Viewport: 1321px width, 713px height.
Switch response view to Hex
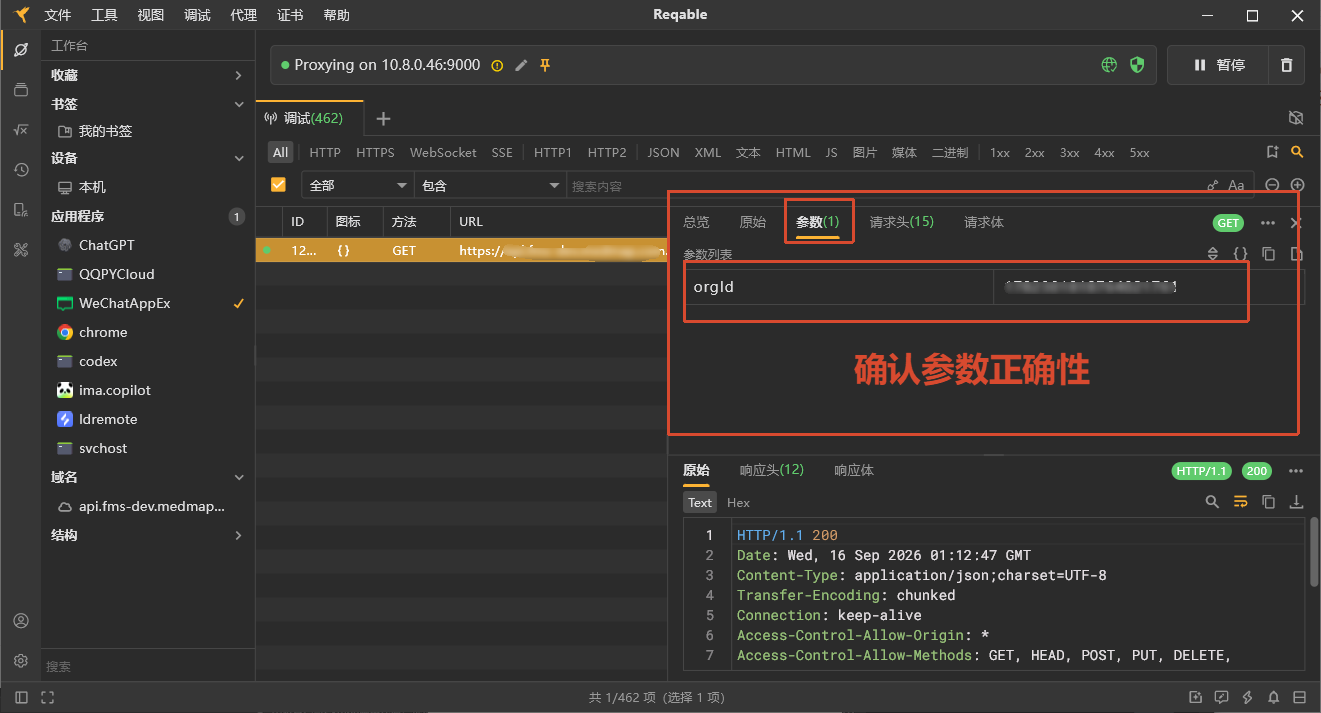click(738, 503)
